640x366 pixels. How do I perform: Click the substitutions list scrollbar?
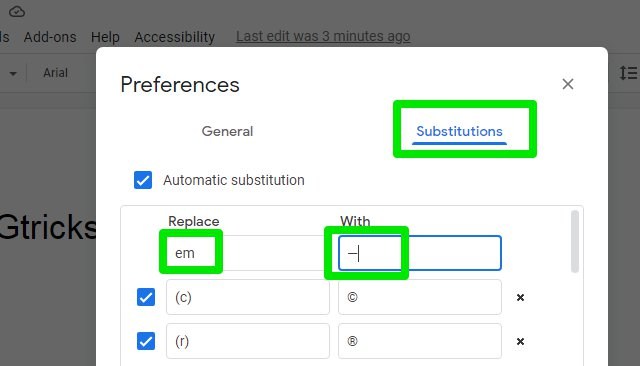pos(575,241)
